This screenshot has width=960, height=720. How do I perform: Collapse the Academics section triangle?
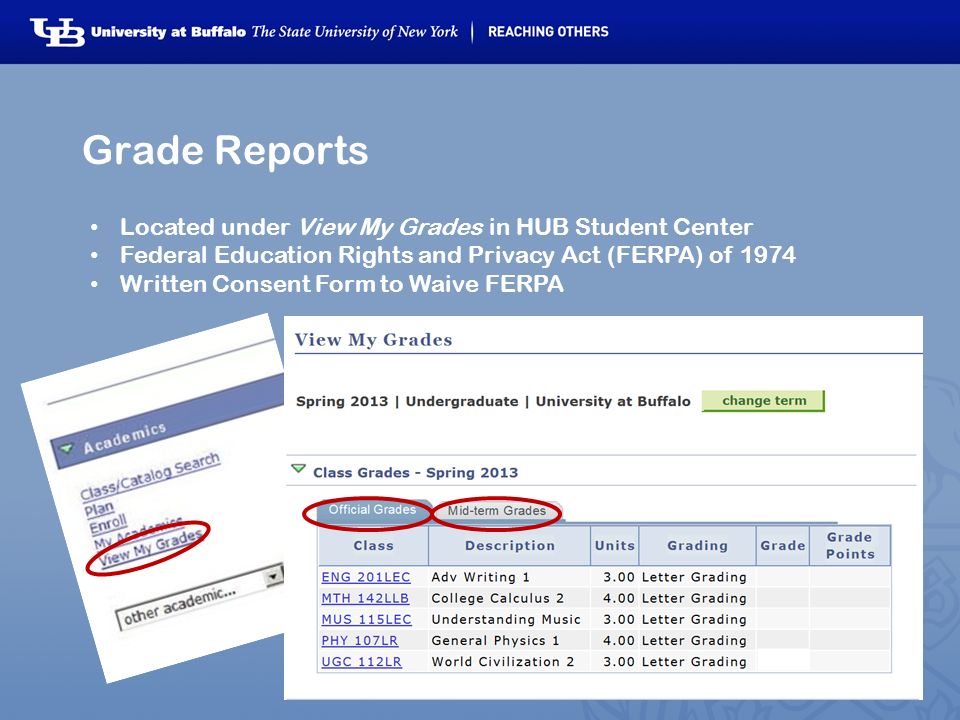click(66, 449)
